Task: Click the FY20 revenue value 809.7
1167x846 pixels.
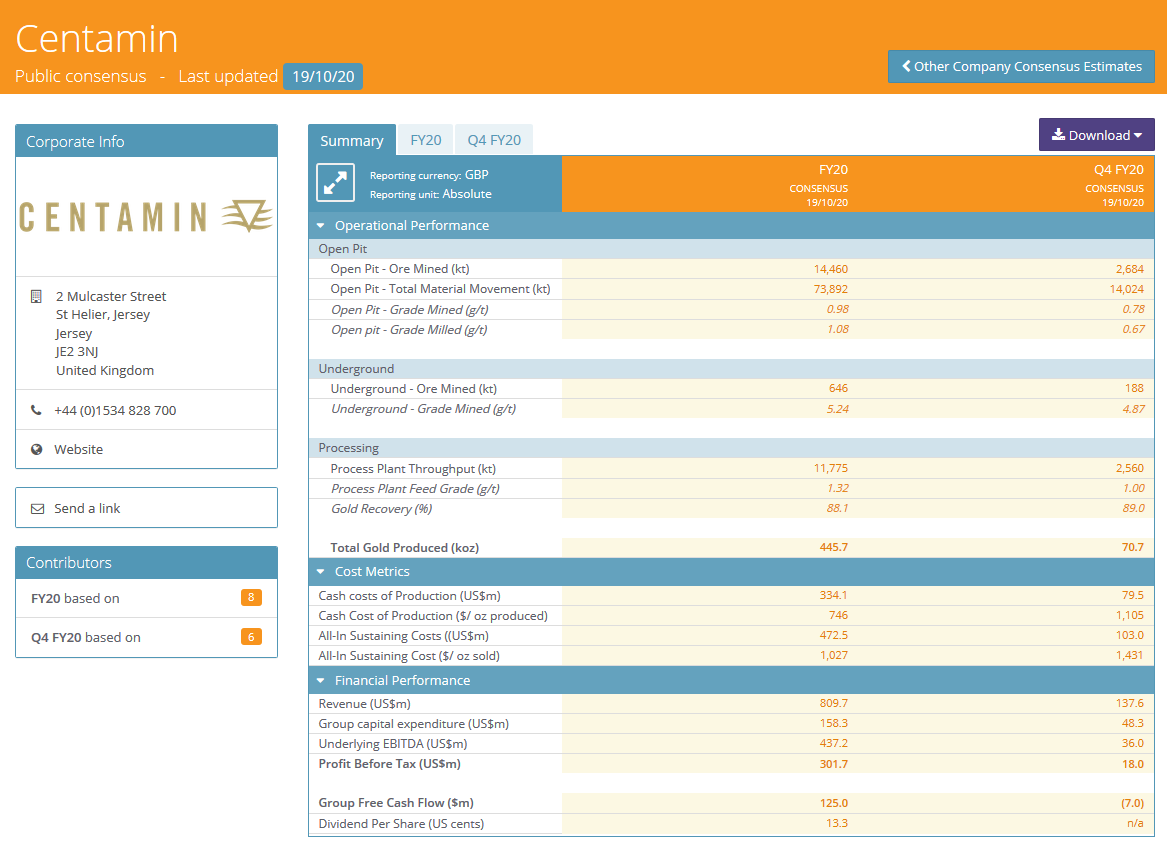Action: [x=834, y=703]
